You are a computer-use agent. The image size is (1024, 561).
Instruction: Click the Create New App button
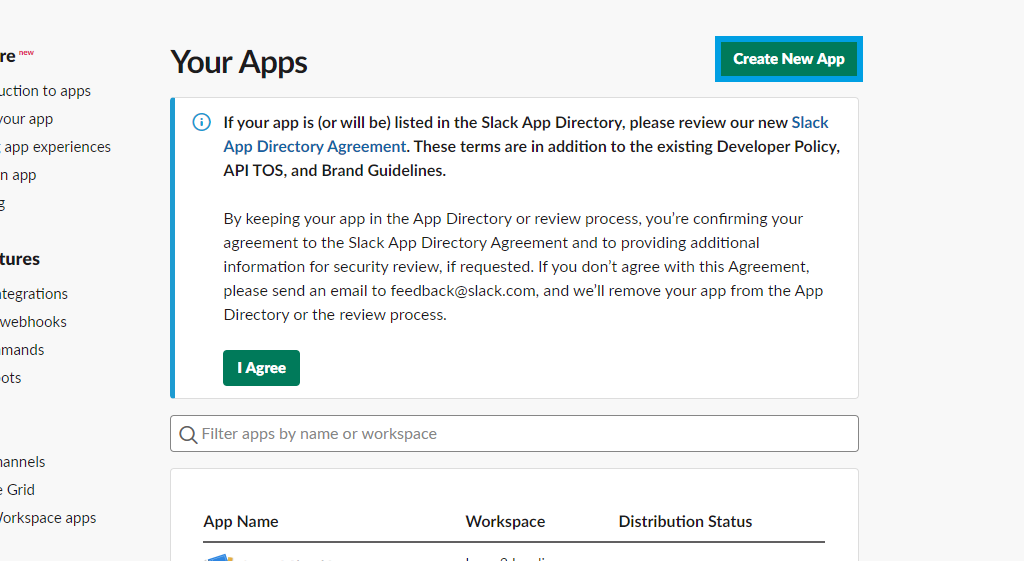coord(788,59)
